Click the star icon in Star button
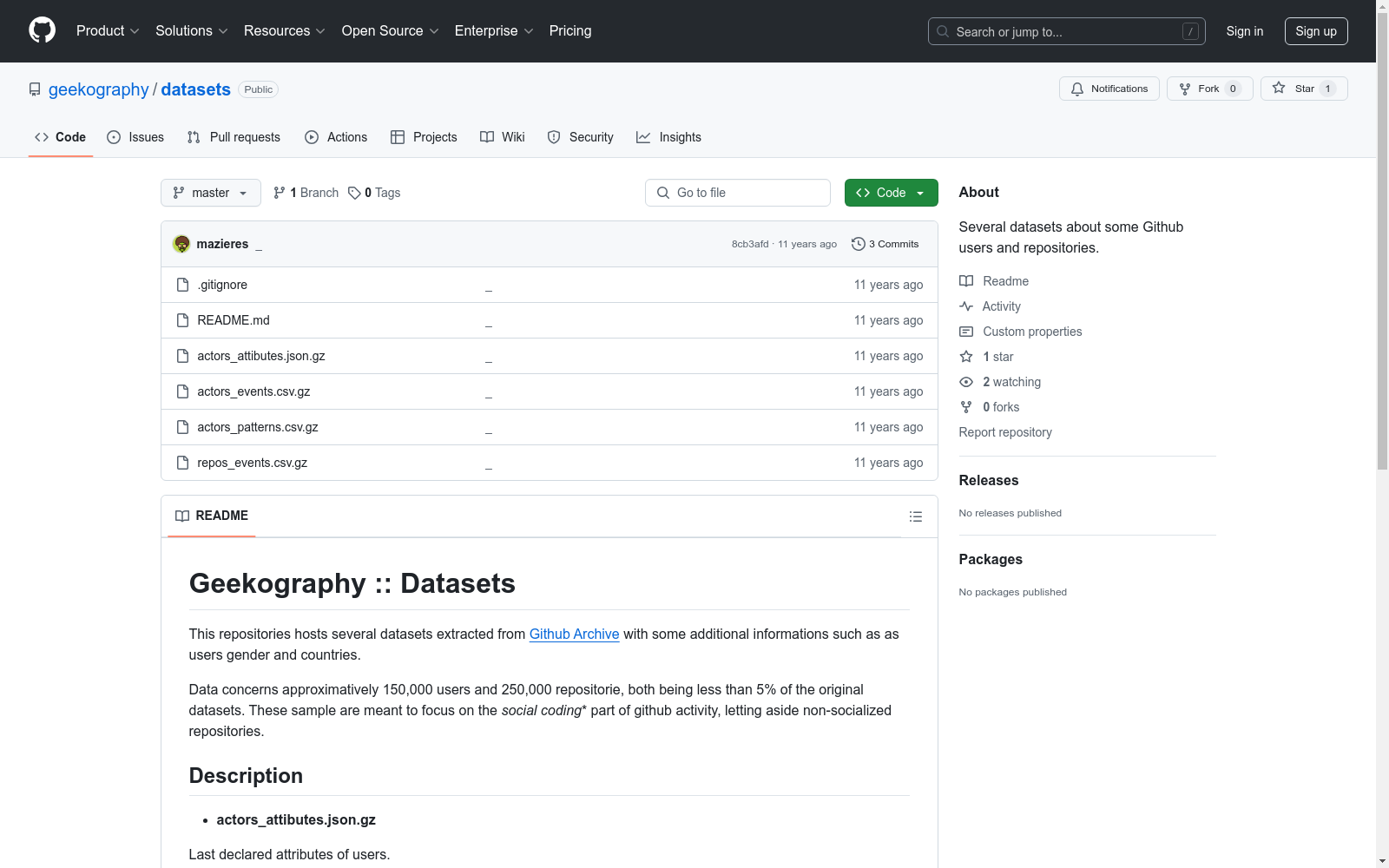 tap(1279, 88)
